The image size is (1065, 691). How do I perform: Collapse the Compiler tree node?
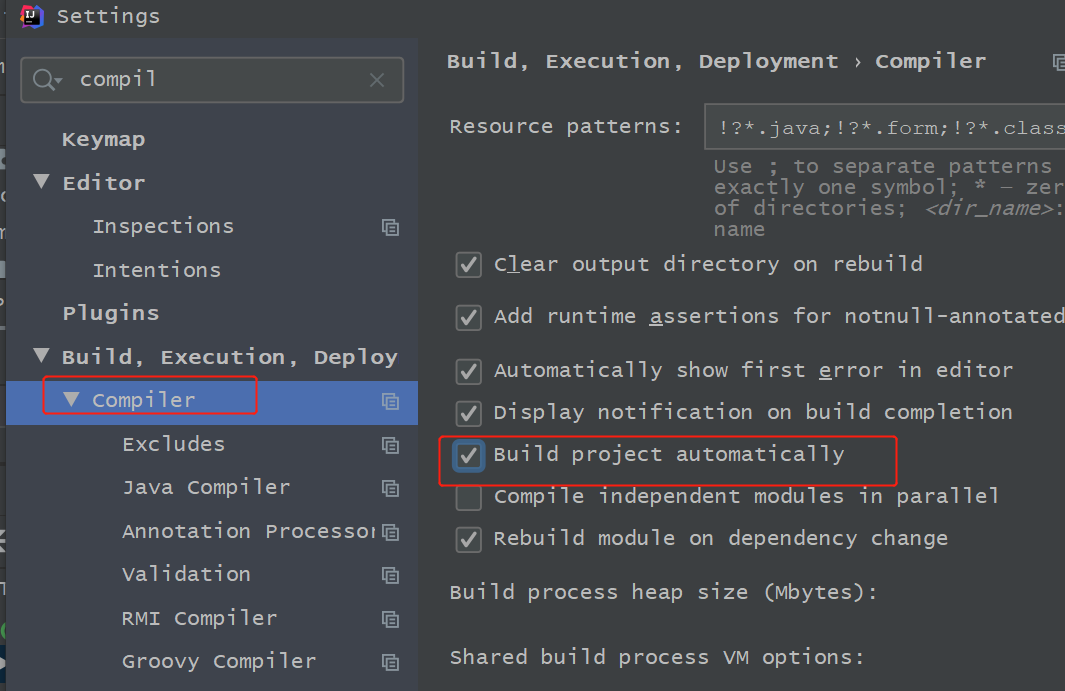tap(71, 400)
